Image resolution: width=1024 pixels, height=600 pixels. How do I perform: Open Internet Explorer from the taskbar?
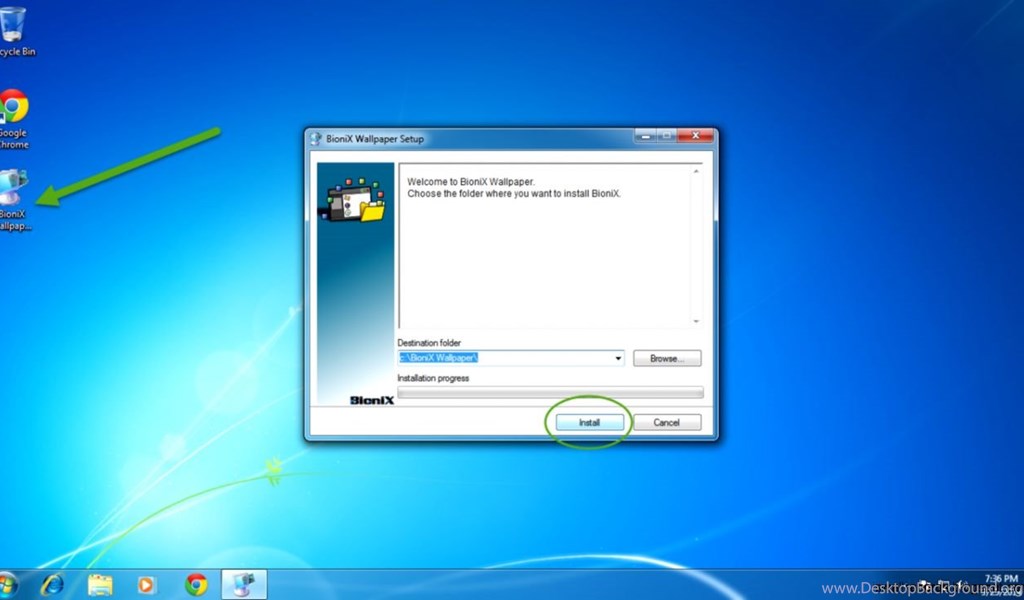pos(52,584)
